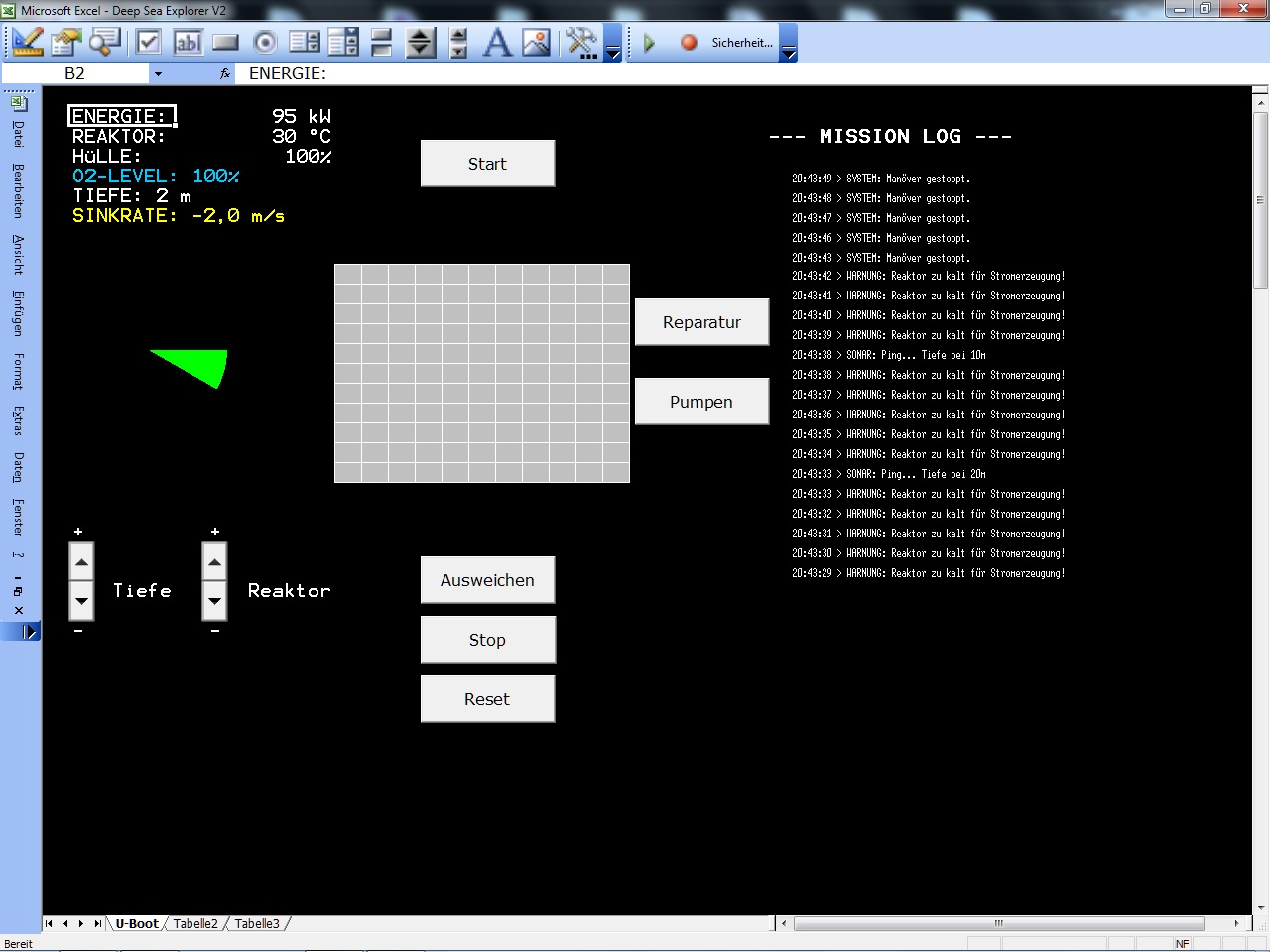Image resolution: width=1270 pixels, height=952 pixels.
Task: Restore the workbook window in the menu bar
Action: (x=19, y=592)
